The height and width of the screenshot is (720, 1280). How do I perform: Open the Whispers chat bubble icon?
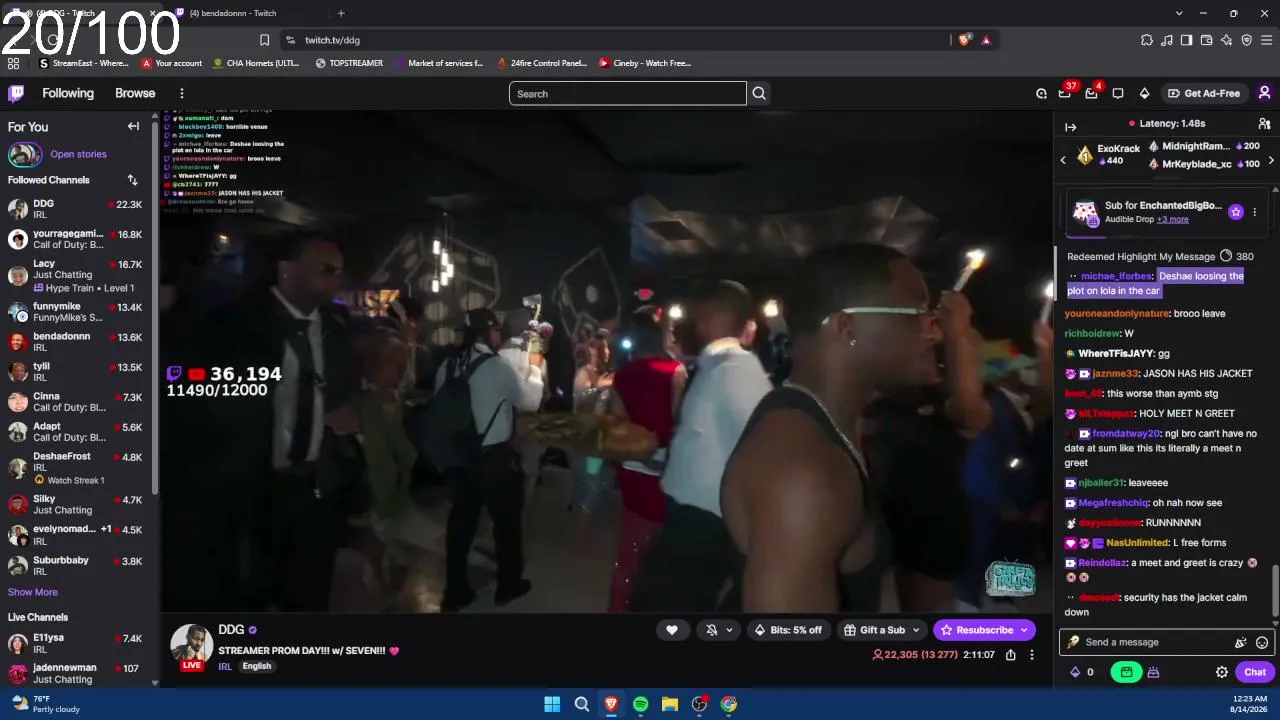click(1118, 94)
